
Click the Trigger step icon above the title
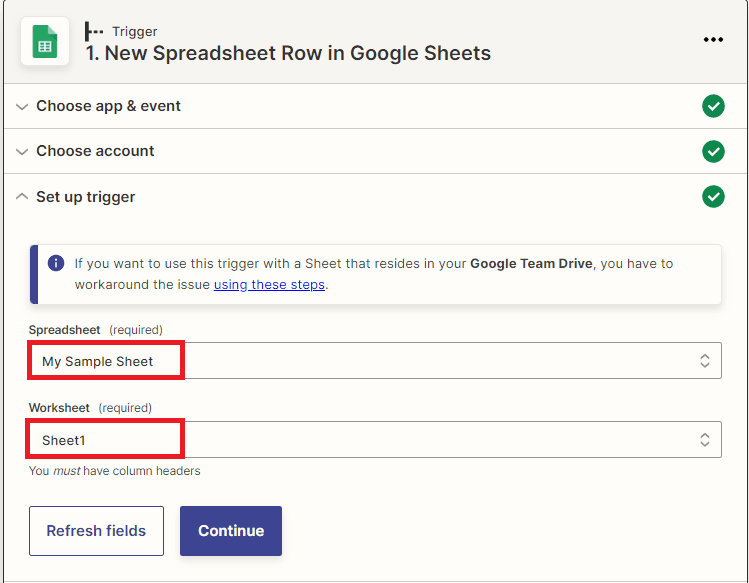coord(94,32)
